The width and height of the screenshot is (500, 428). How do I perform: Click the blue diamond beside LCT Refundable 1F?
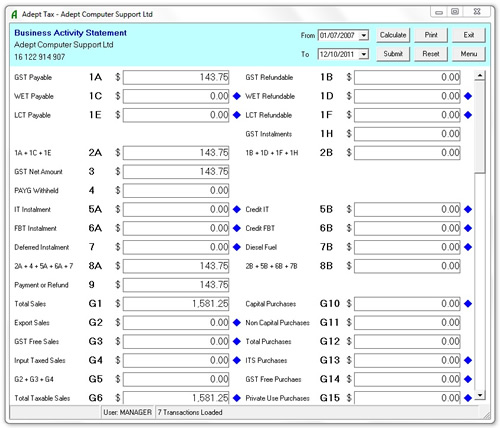[x=468, y=115]
